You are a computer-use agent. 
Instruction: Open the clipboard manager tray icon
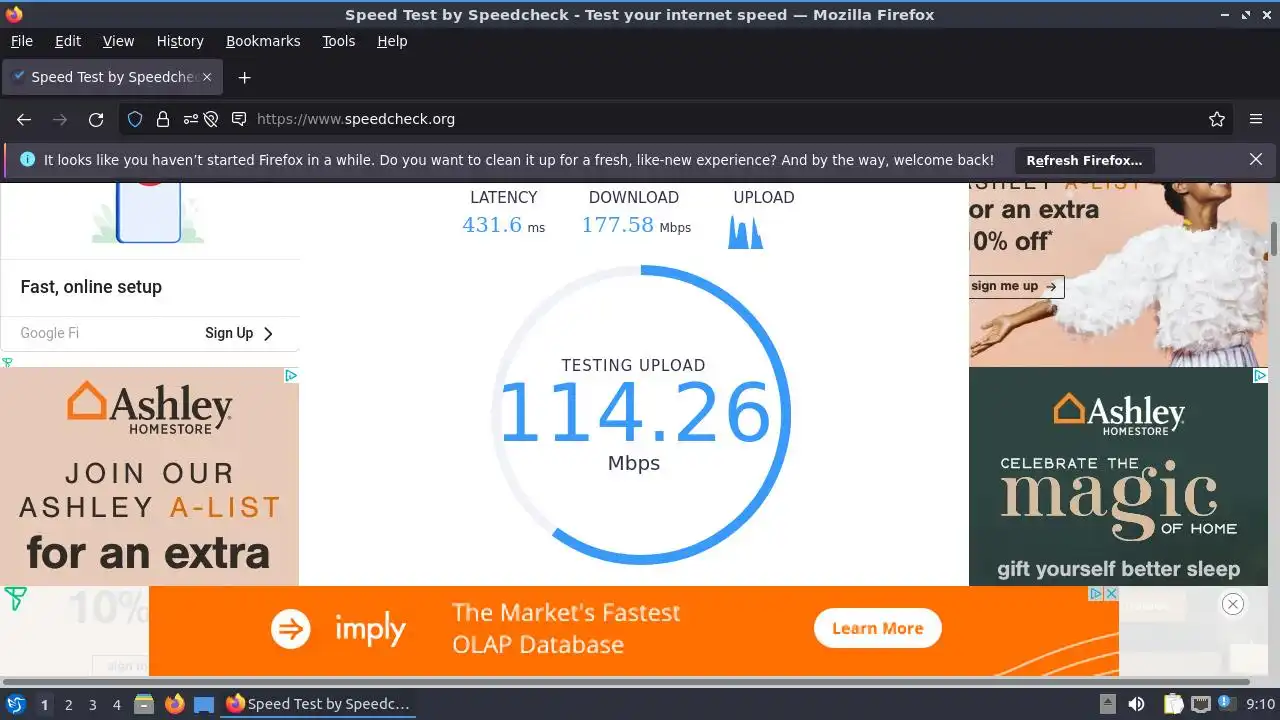pyautogui.click(x=1173, y=704)
